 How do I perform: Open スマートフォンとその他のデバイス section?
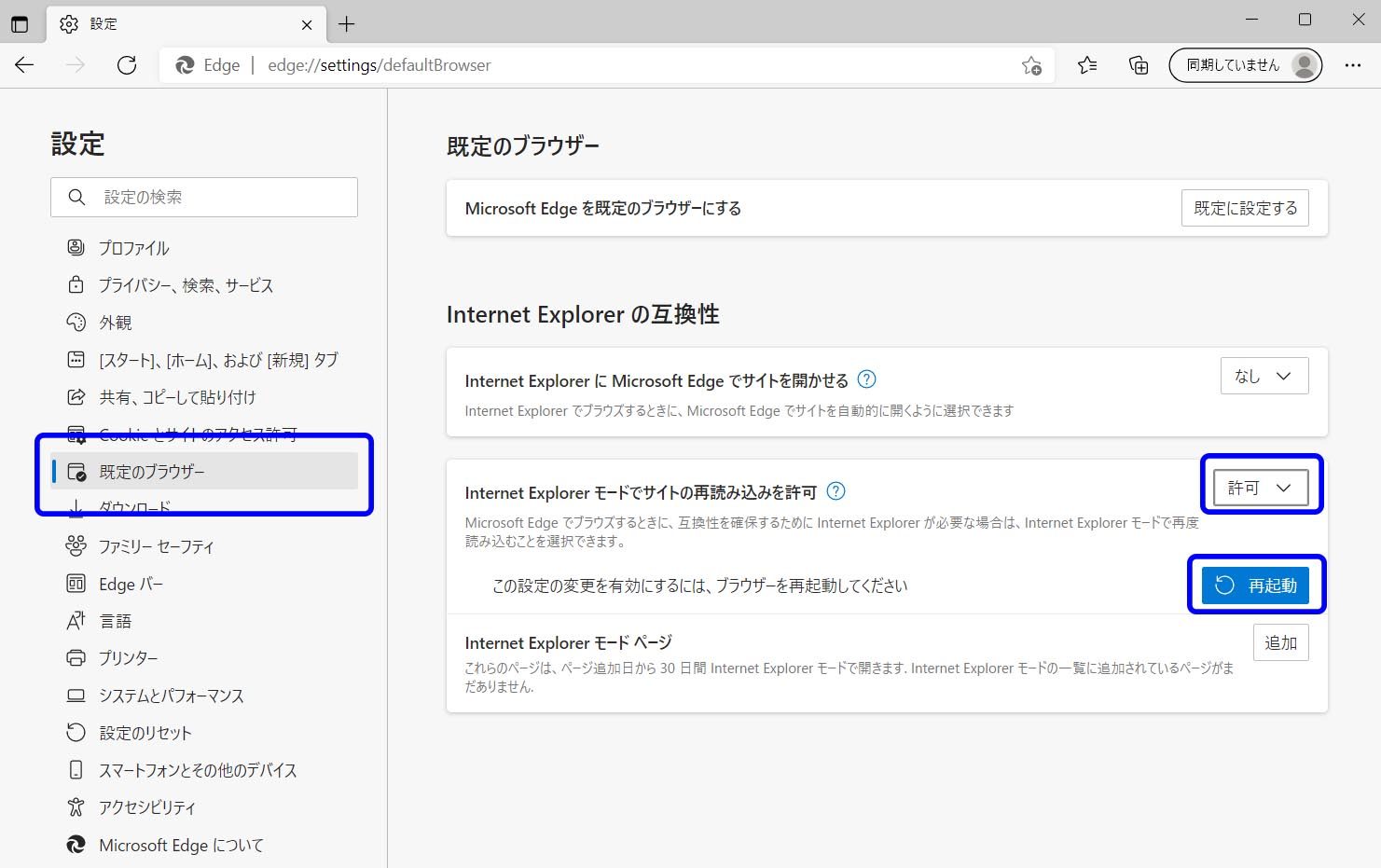tap(204, 770)
